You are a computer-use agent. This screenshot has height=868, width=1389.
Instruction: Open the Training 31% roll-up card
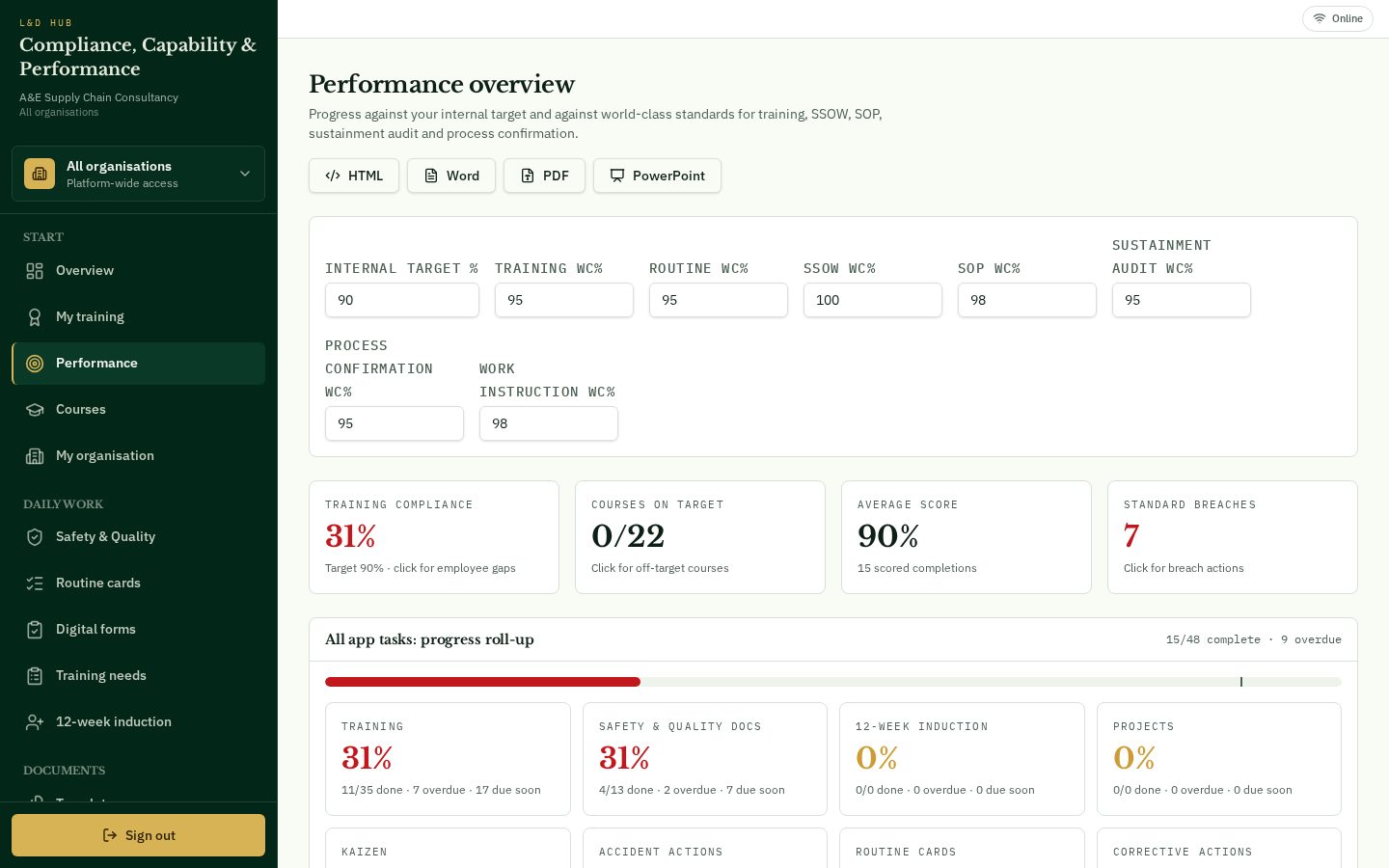[448, 759]
